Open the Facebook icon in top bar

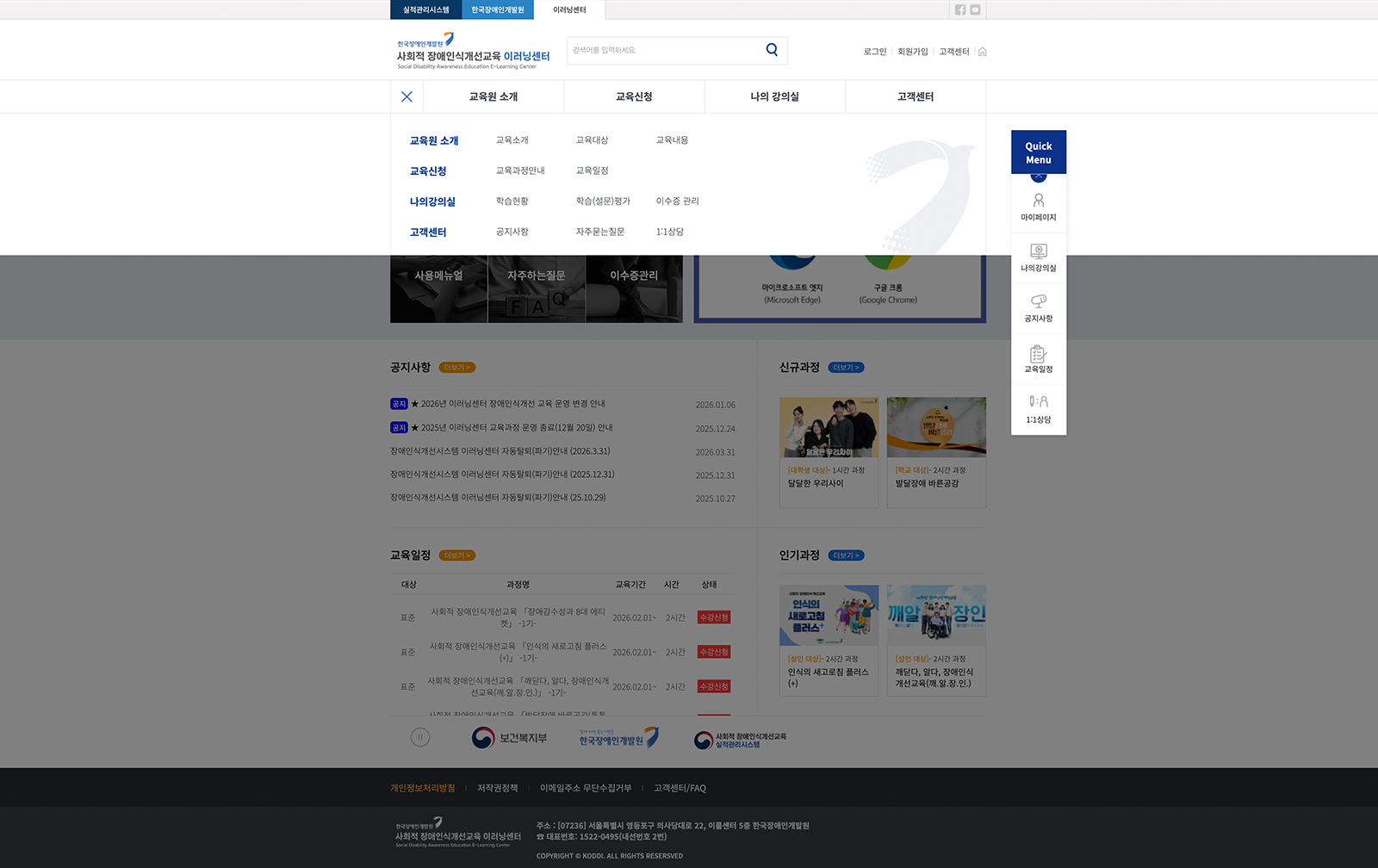(x=960, y=9)
